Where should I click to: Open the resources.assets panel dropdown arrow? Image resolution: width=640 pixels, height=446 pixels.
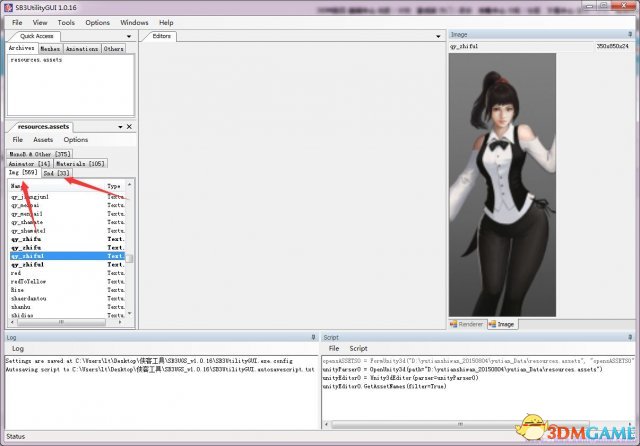tap(120, 127)
